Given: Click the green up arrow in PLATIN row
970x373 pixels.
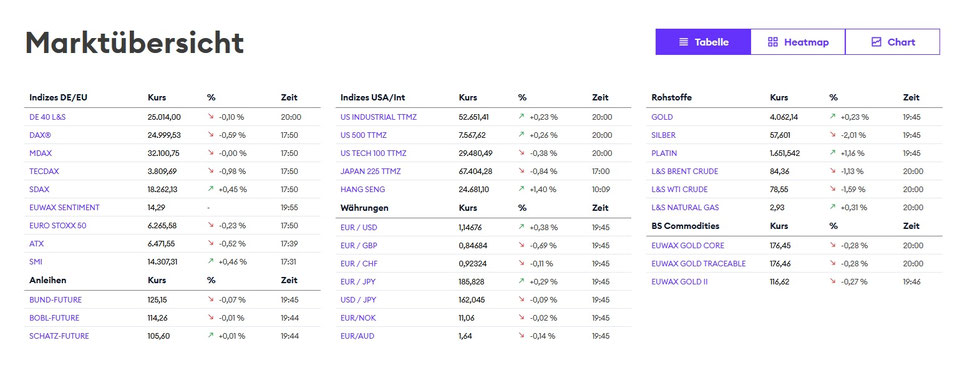Looking at the screenshot, I should tap(833, 153).
